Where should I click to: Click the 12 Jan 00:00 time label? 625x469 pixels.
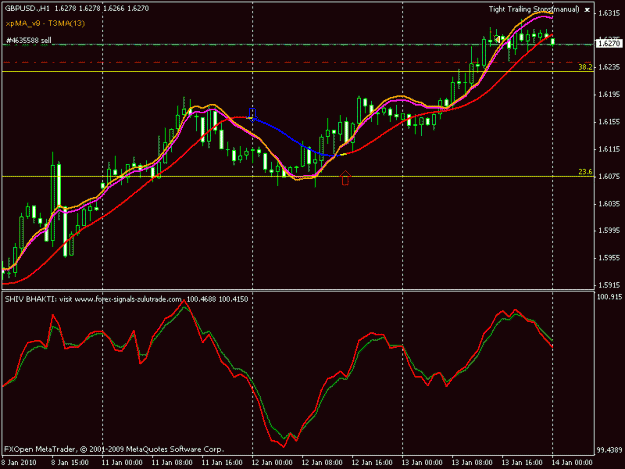coord(272,463)
